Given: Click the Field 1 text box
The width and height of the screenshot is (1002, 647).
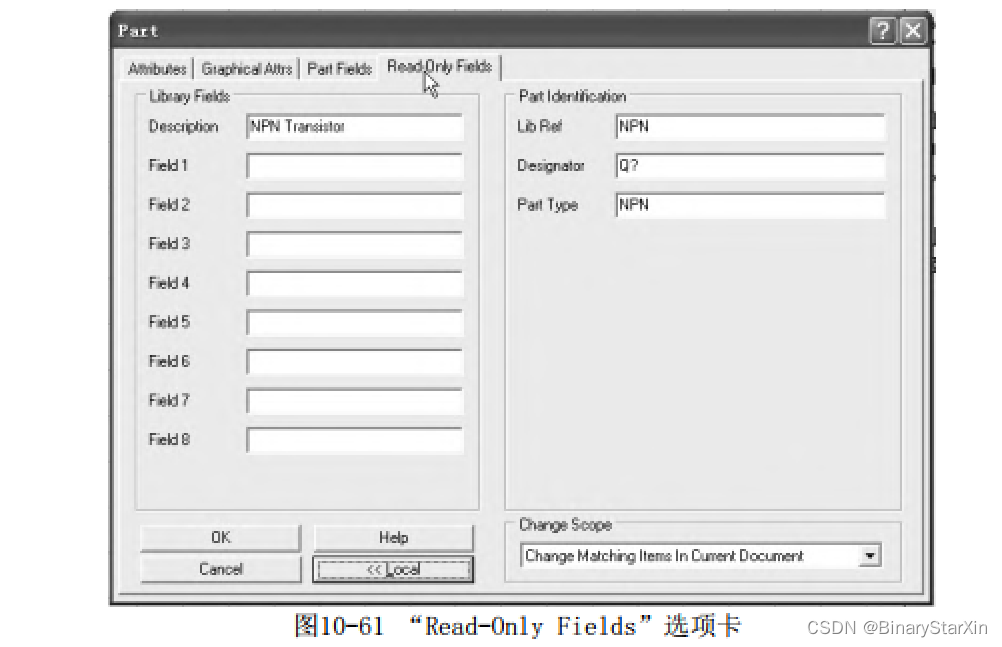Looking at the screenshot, I should 355,166.
